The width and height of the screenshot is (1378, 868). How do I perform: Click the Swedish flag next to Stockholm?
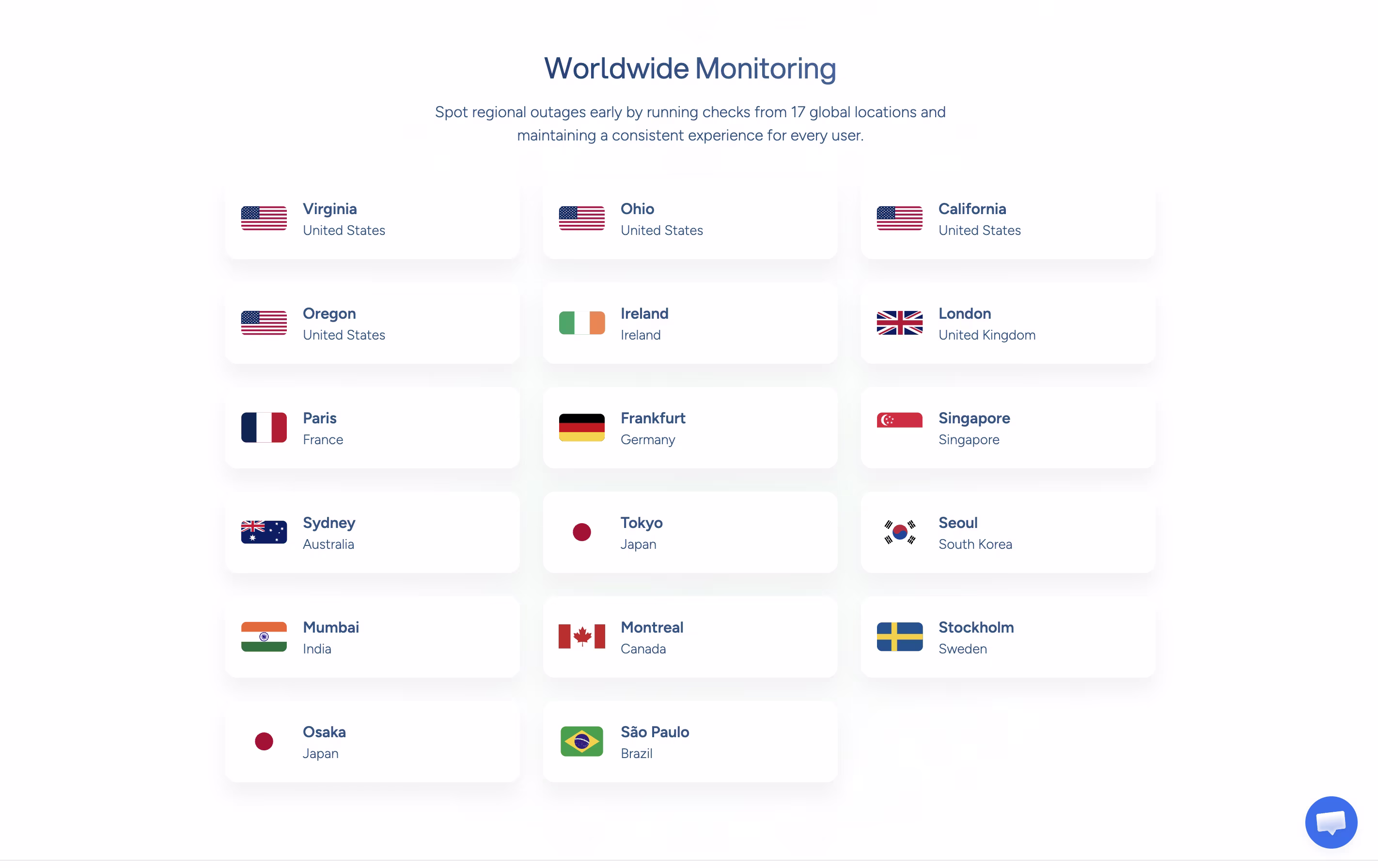[x=899, y=637]
